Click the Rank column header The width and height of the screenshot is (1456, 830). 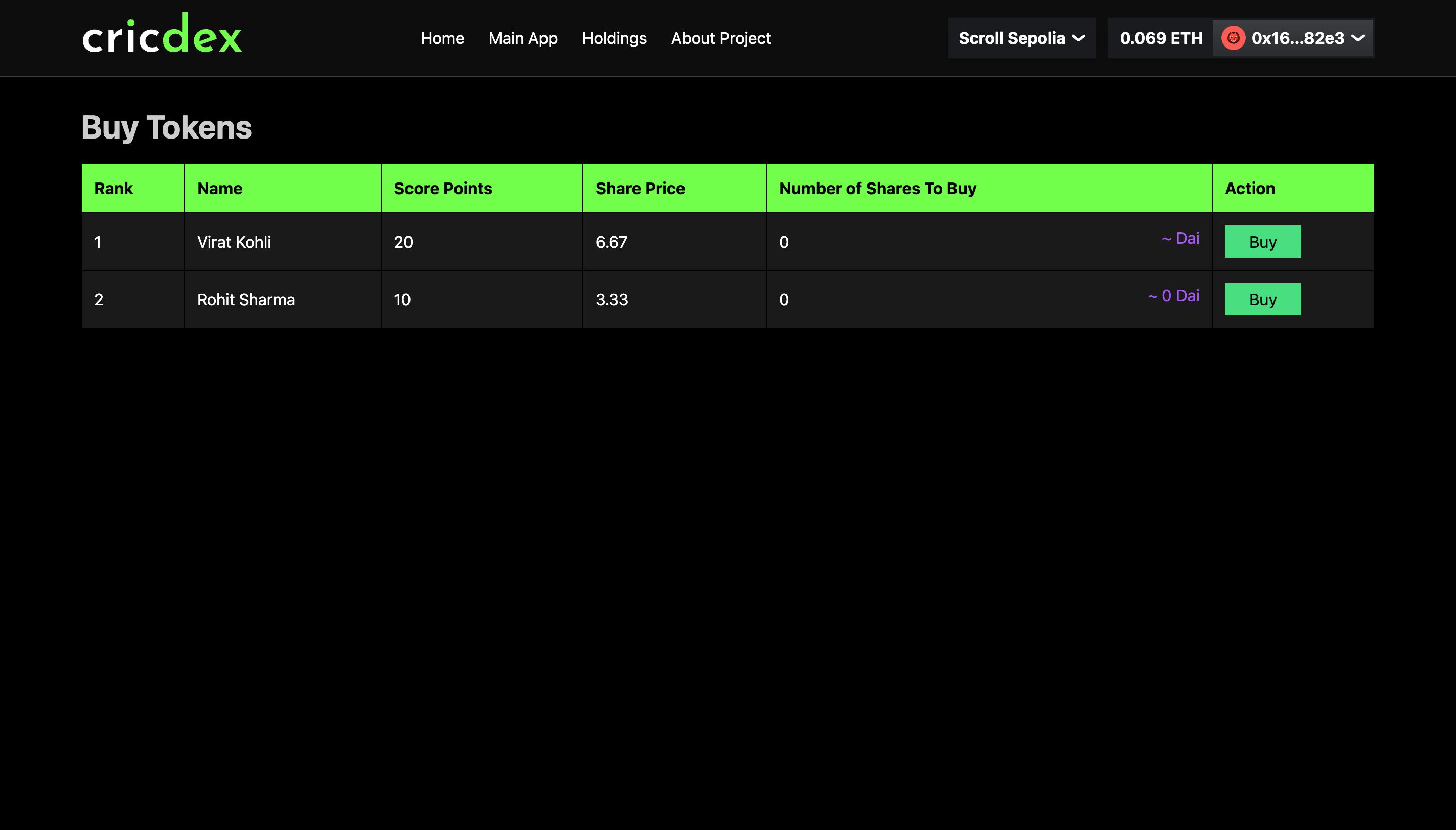click(x=133, y=188)
